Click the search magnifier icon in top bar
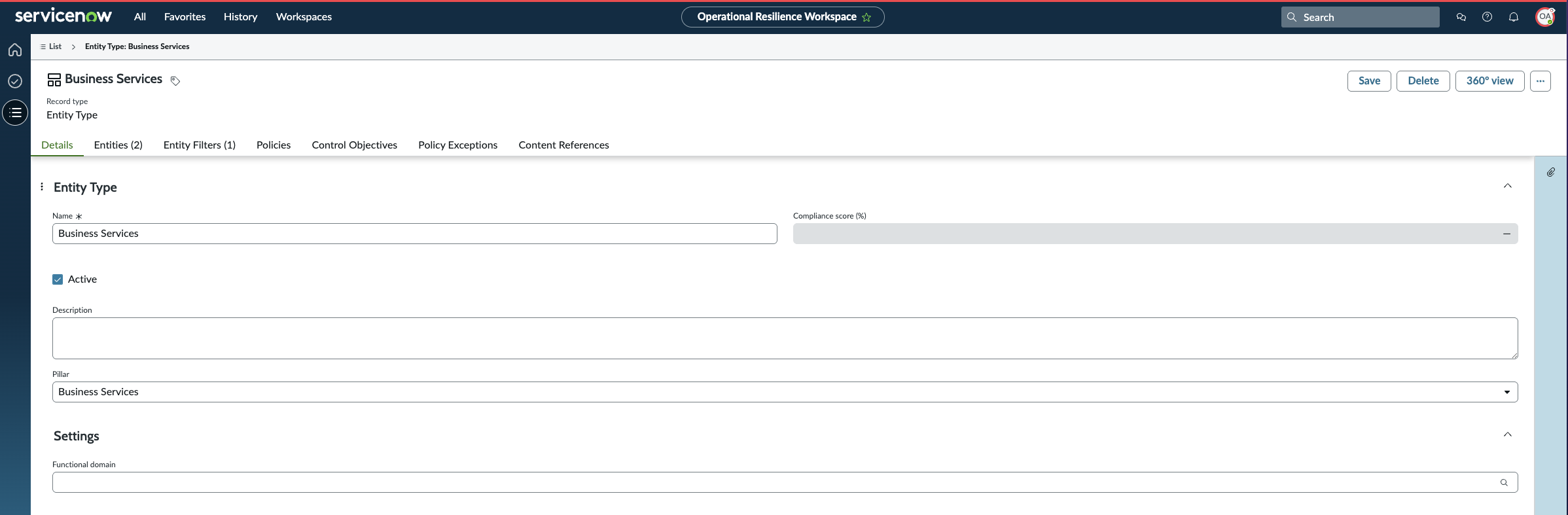 tap(1292, 17)
